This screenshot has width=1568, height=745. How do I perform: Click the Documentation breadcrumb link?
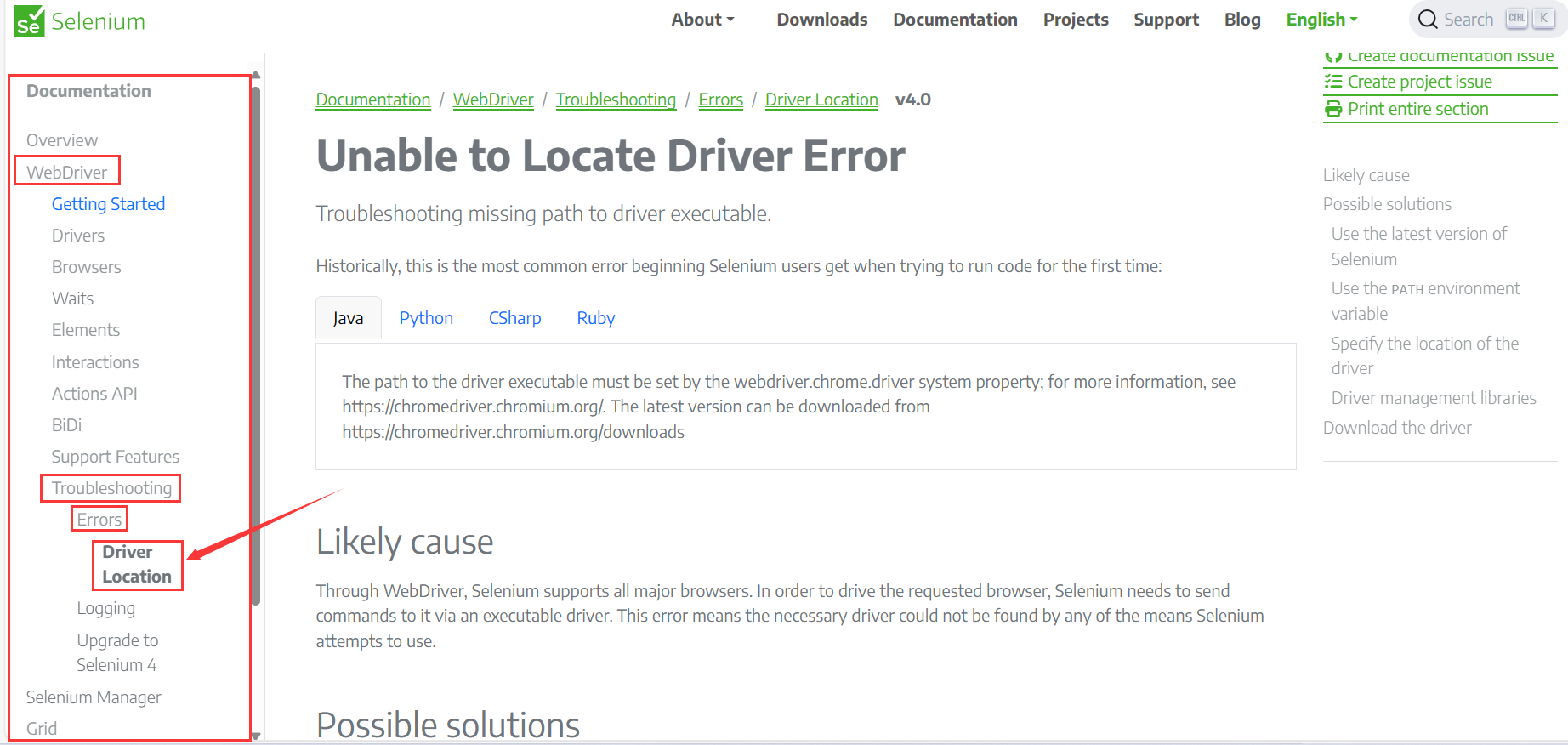(x=373, y=100)
